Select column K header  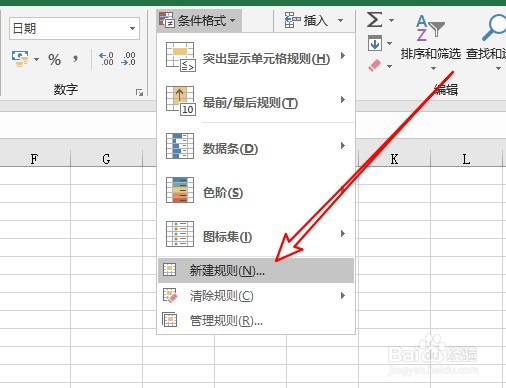tap(394, 159)
